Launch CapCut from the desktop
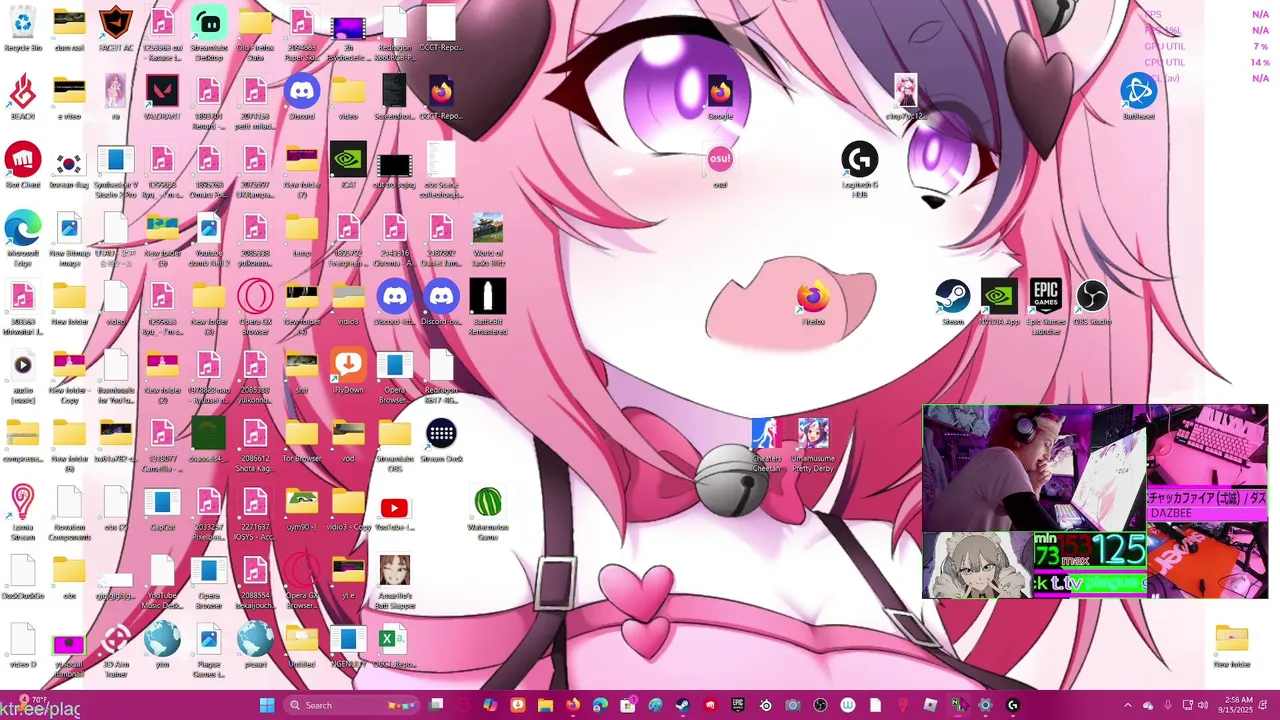The width and height of the screenshot is (1280, 720). [162, 508]
